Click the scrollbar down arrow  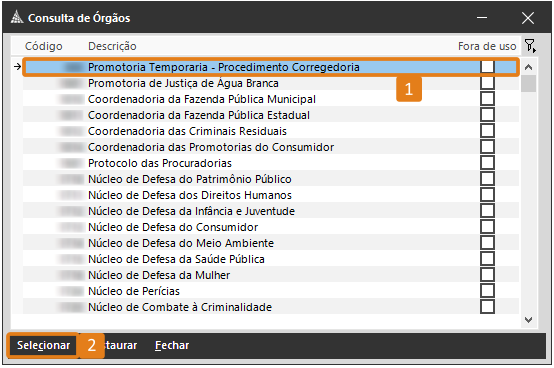(528, 320)
